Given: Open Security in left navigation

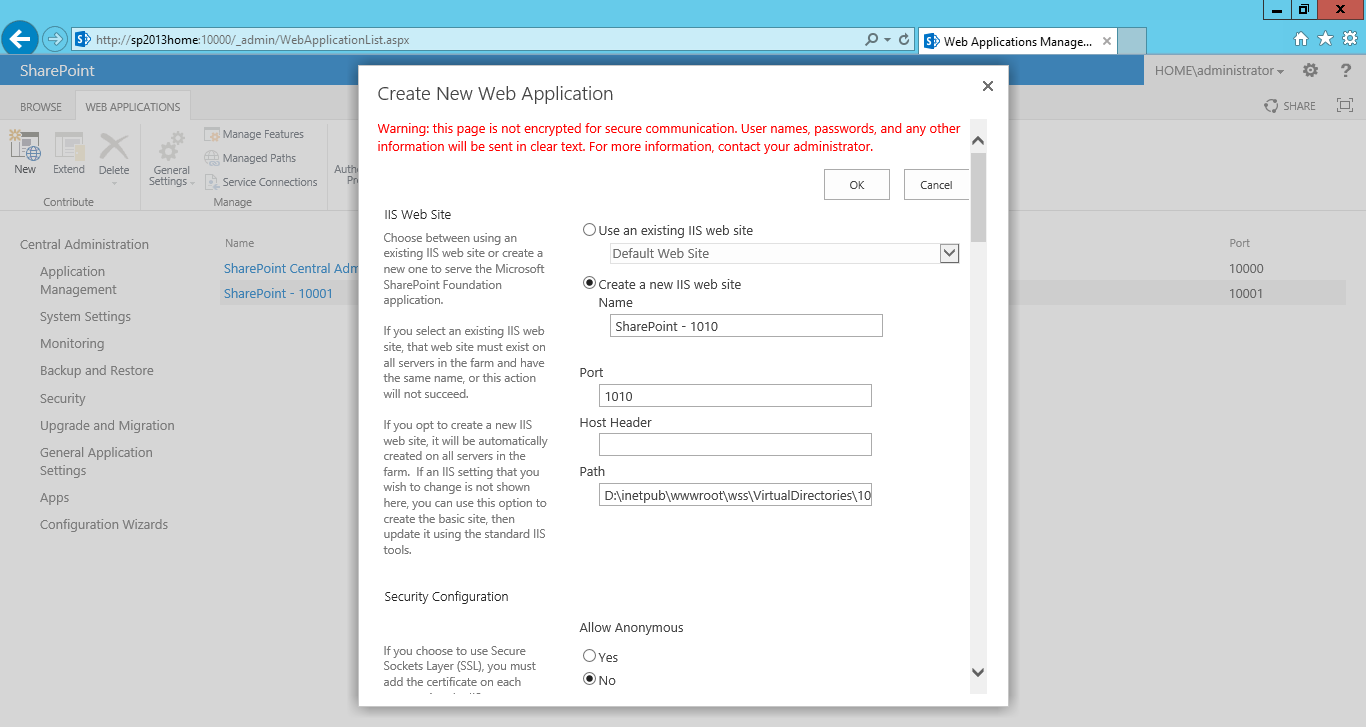Looking at the screenshot, I should pyautogui.click(x=63, y=398).
